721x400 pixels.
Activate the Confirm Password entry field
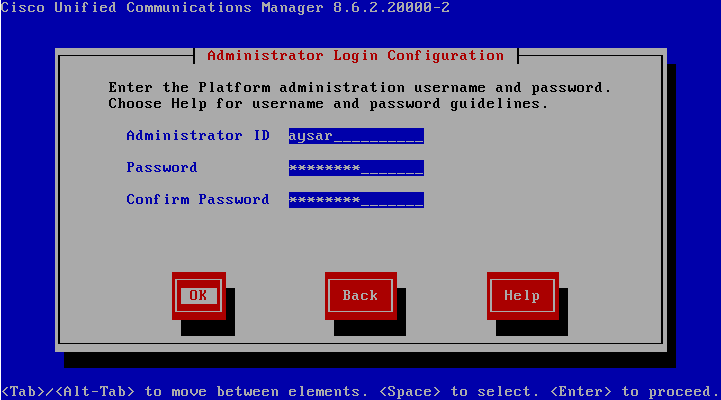point(356,200)
